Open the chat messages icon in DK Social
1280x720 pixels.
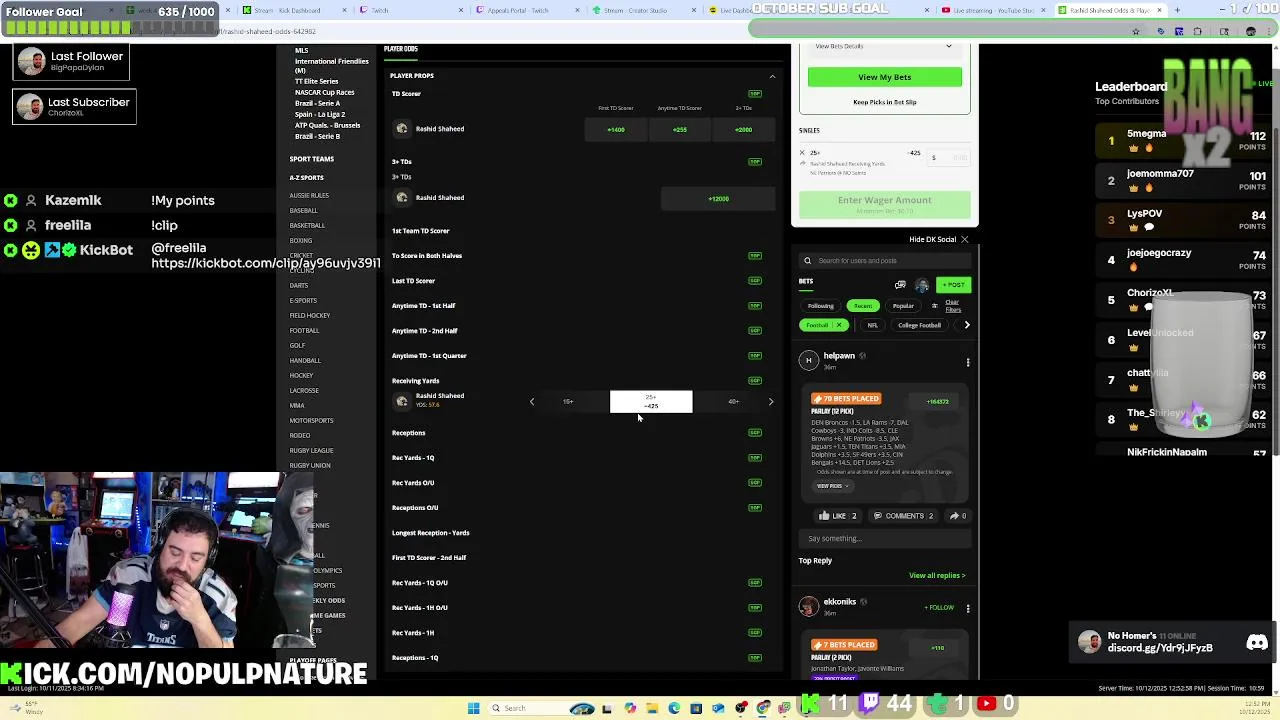(900, 285)
